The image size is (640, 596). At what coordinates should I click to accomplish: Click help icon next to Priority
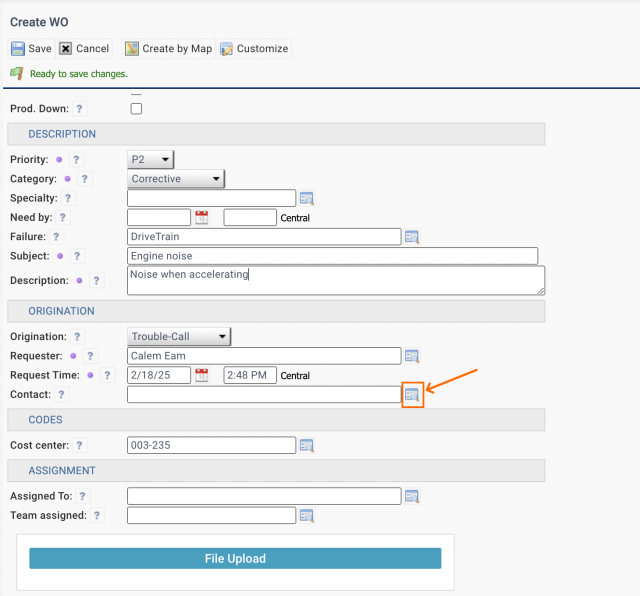coord(77,160)
